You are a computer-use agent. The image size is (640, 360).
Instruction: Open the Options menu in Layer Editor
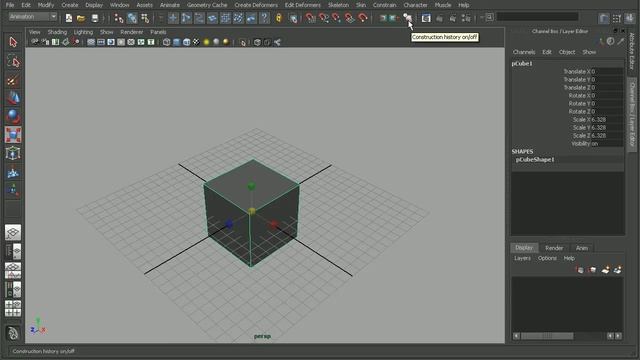coord(547,258)
